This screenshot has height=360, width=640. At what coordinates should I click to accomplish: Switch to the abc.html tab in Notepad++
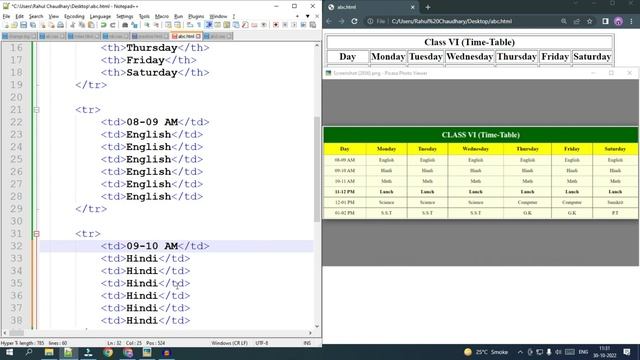tap(186, 36)
